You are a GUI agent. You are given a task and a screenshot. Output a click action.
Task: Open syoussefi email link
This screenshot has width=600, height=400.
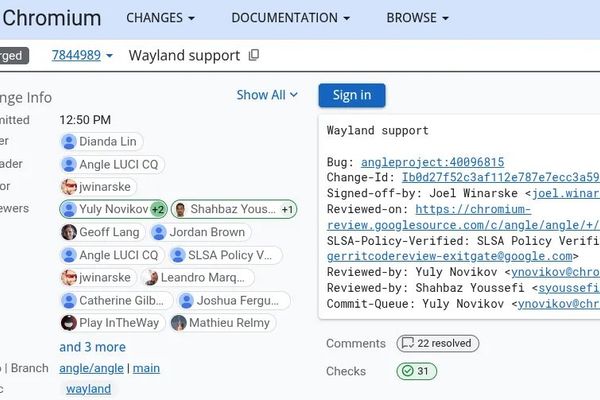[x=569, y=288]
